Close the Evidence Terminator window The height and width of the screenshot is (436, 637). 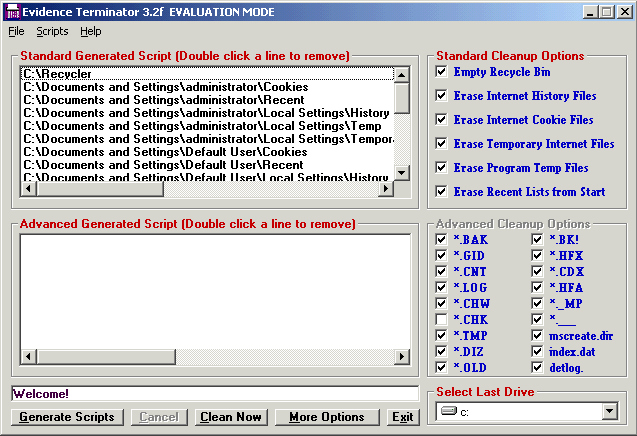[624, 12]
